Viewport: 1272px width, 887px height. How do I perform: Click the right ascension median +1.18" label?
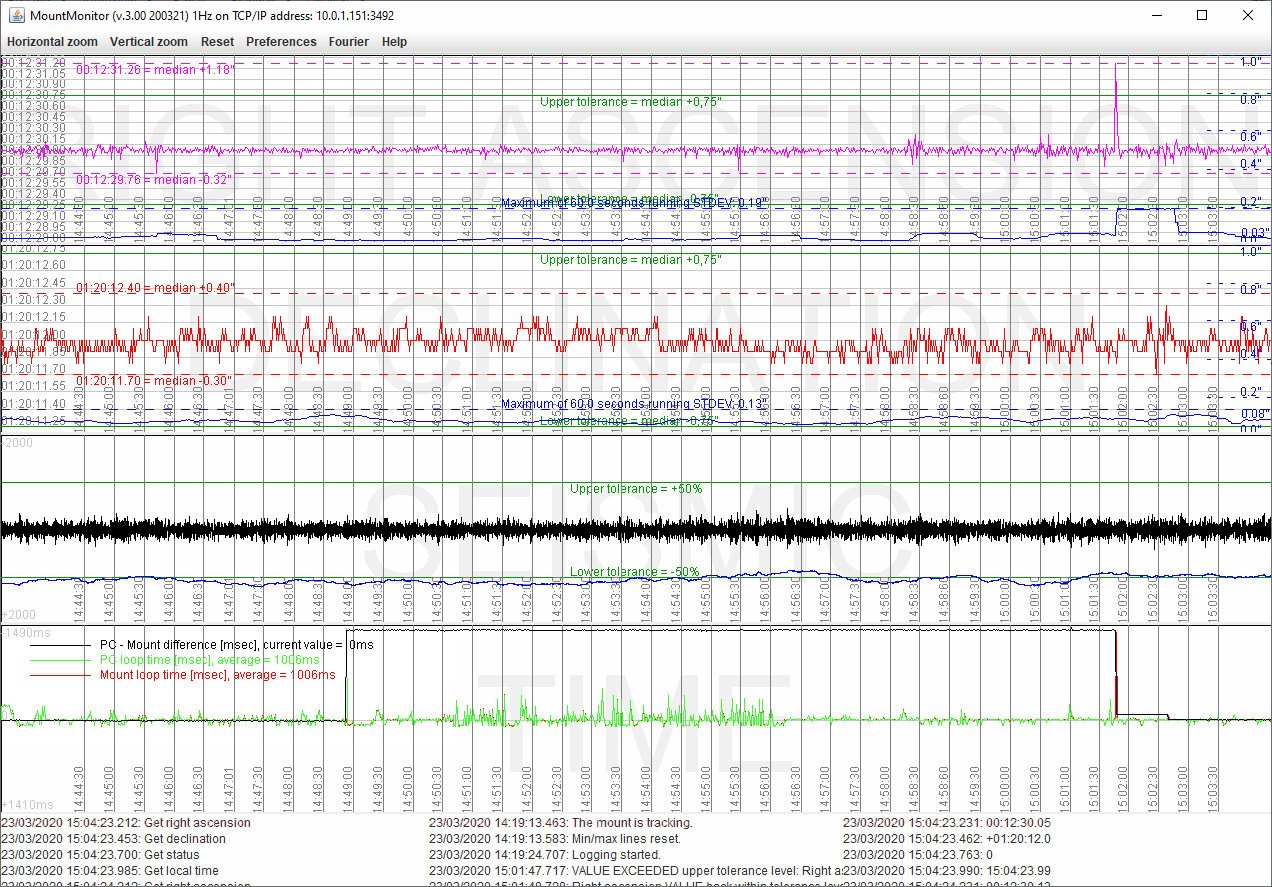click(155, 70)
